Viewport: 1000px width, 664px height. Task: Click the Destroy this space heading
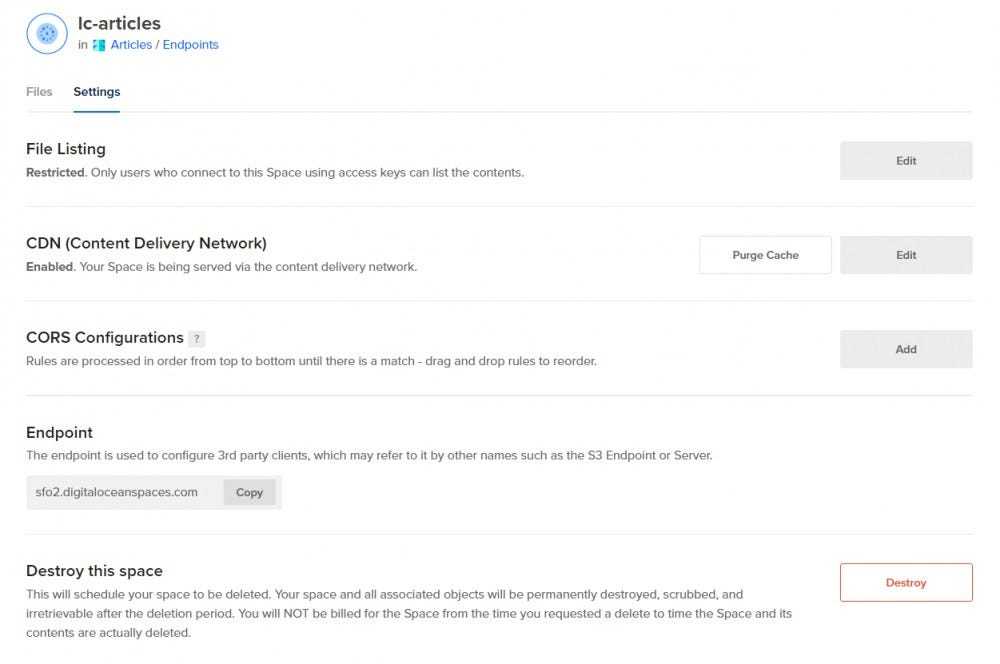[x=94, y=571]
